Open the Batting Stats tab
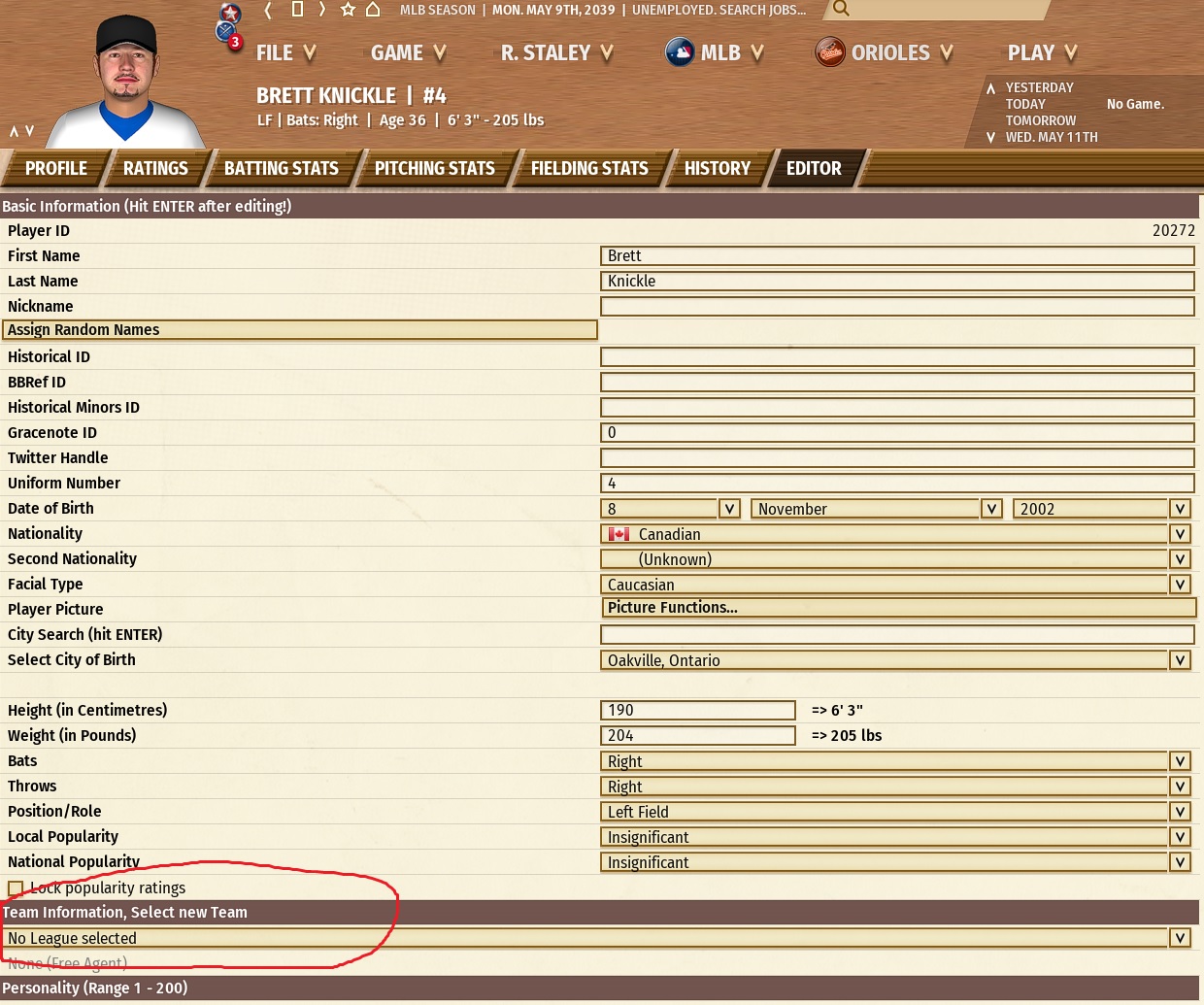The height and width of the screenshot is (1005, 1204). 281,168
